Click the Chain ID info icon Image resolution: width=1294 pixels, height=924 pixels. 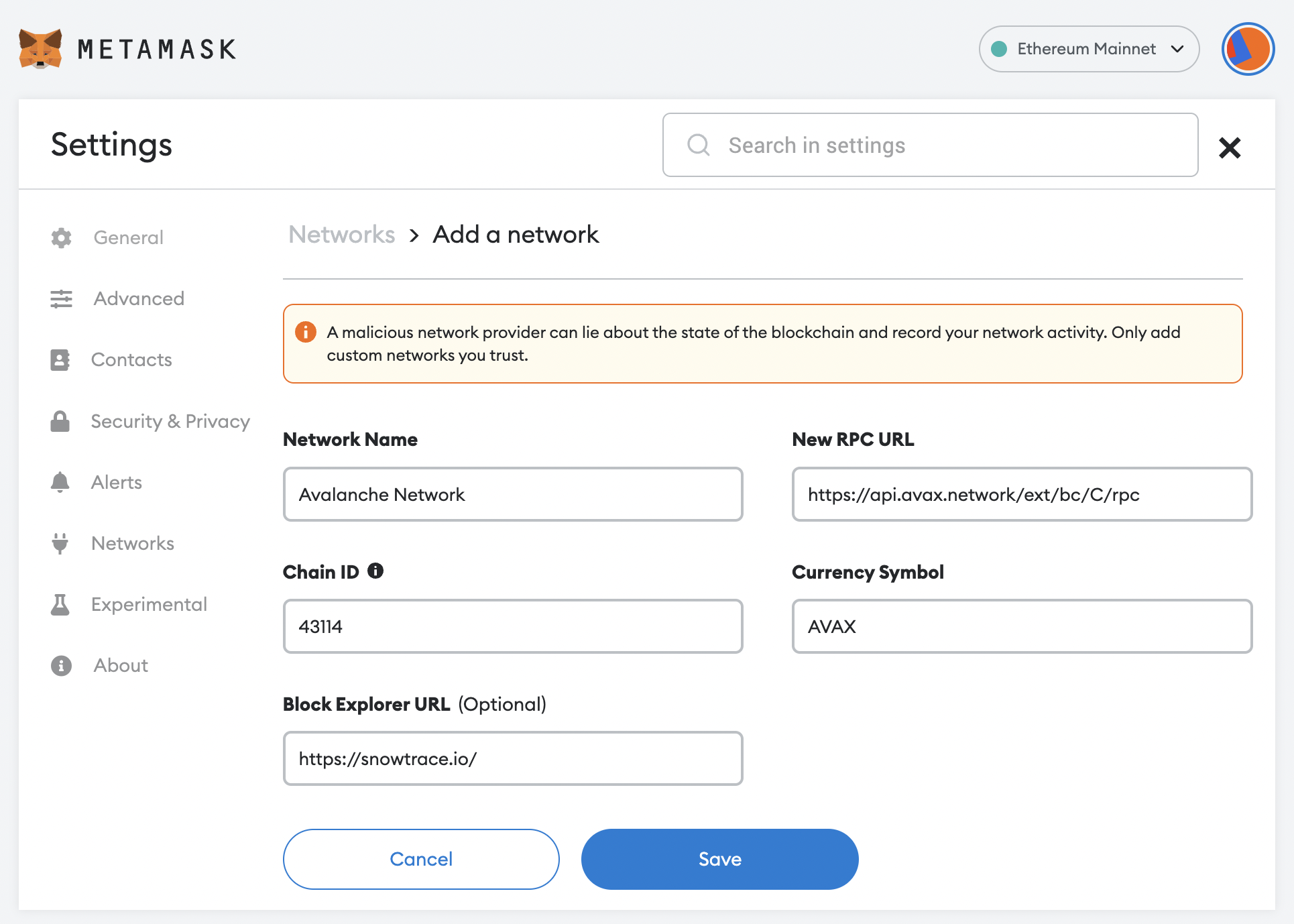pos(375,571)
